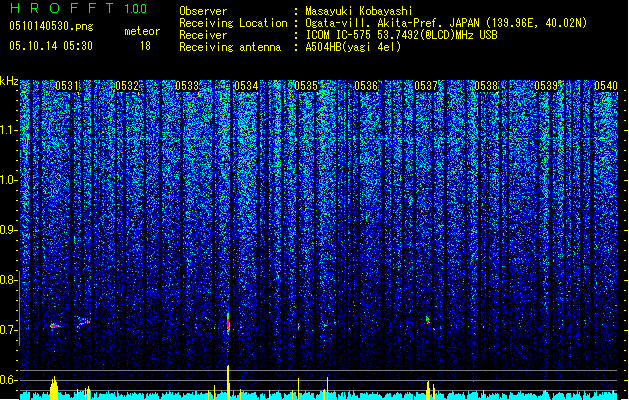Click the 0.8 kHz axis label
629x400 pixels.
click(8, 280)
